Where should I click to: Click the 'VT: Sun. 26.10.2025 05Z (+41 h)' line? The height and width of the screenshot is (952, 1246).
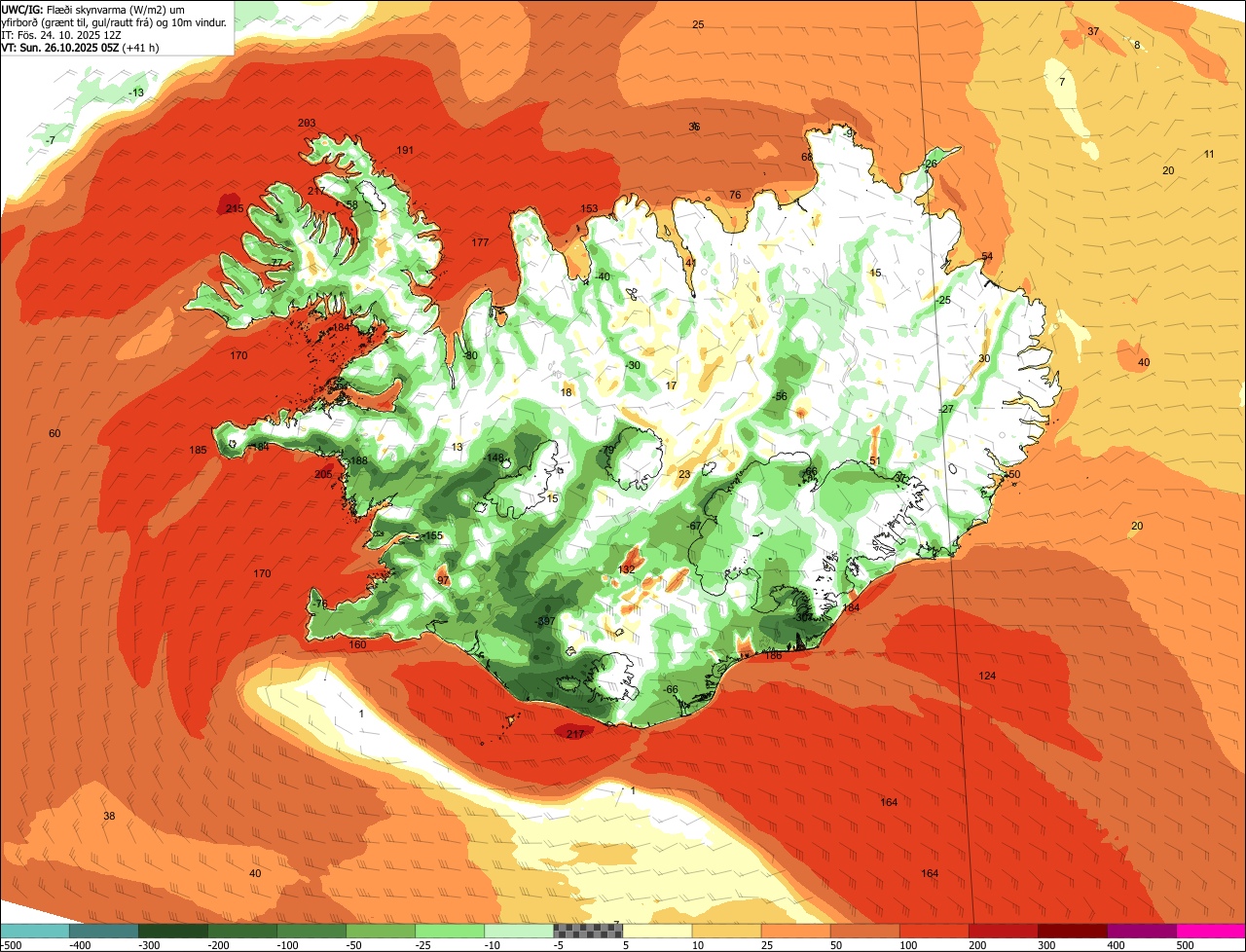coord(80,47)
